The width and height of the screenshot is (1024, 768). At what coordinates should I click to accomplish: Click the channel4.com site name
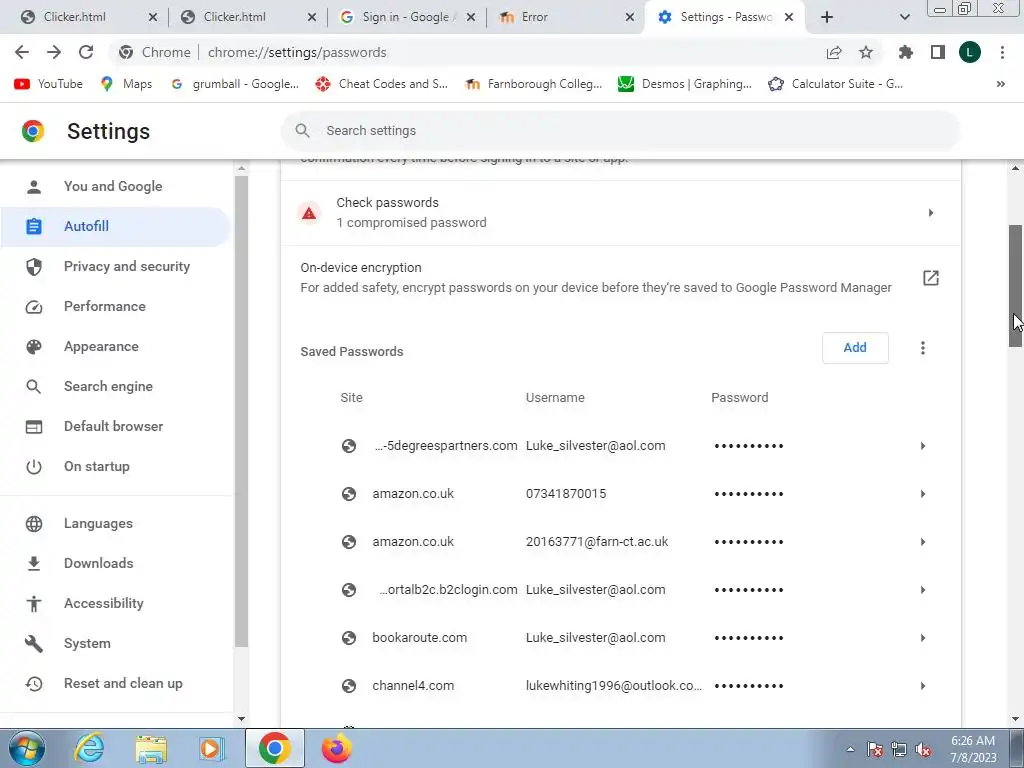[413, 686]
